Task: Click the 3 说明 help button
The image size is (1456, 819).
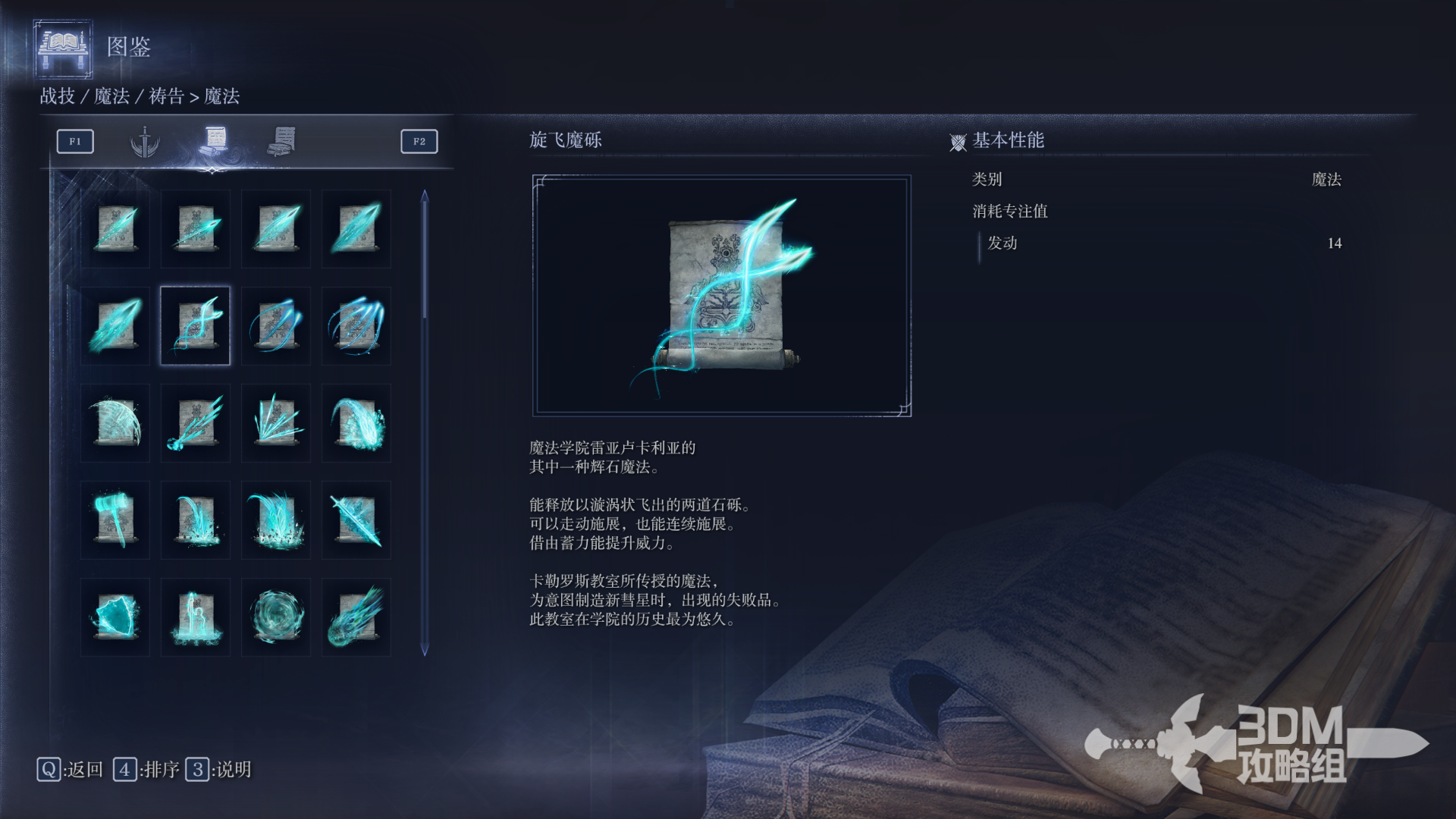Action: point(218,770)
